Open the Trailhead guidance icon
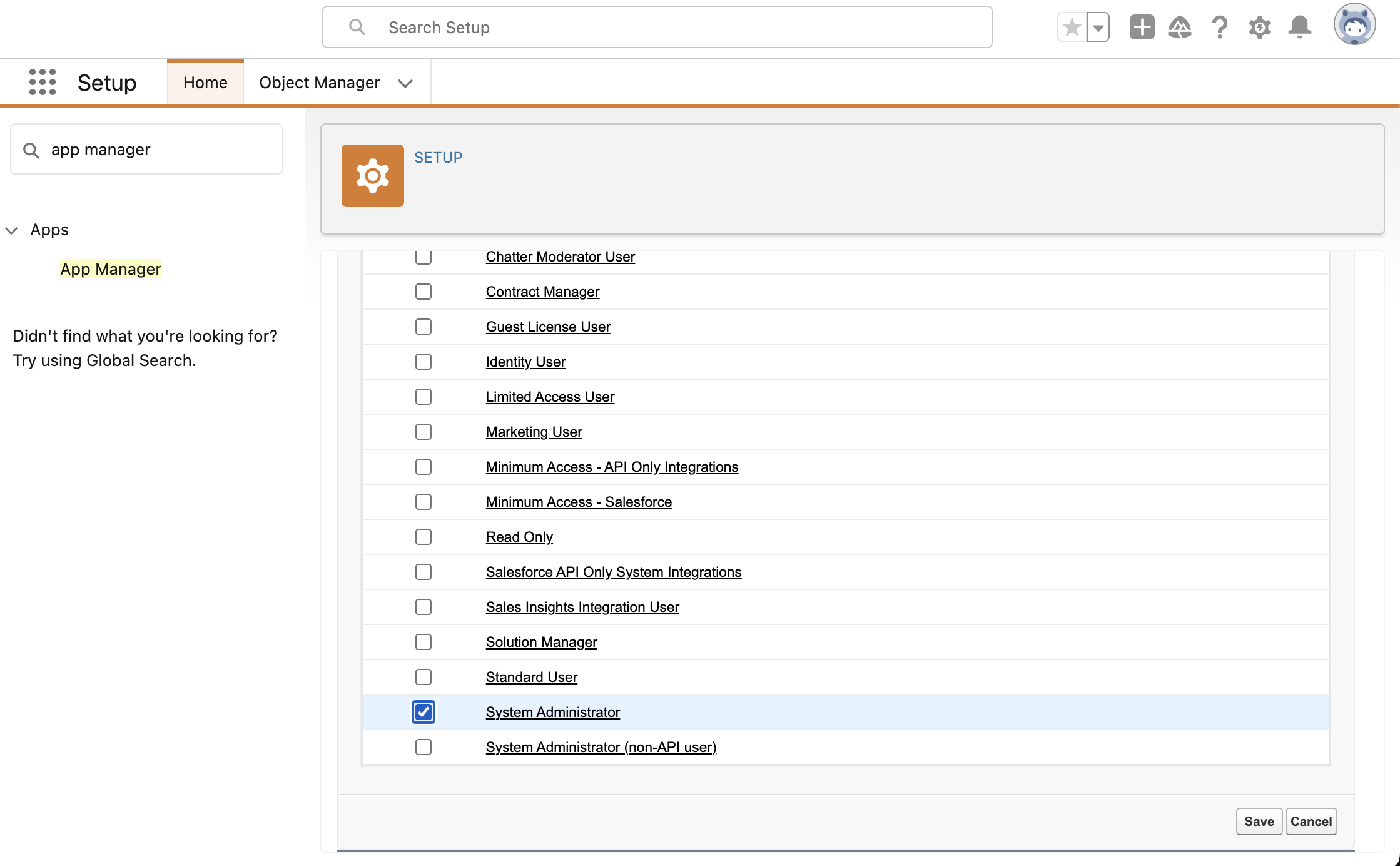Screen dimensions: 1400x866 tap(1180, 28)
